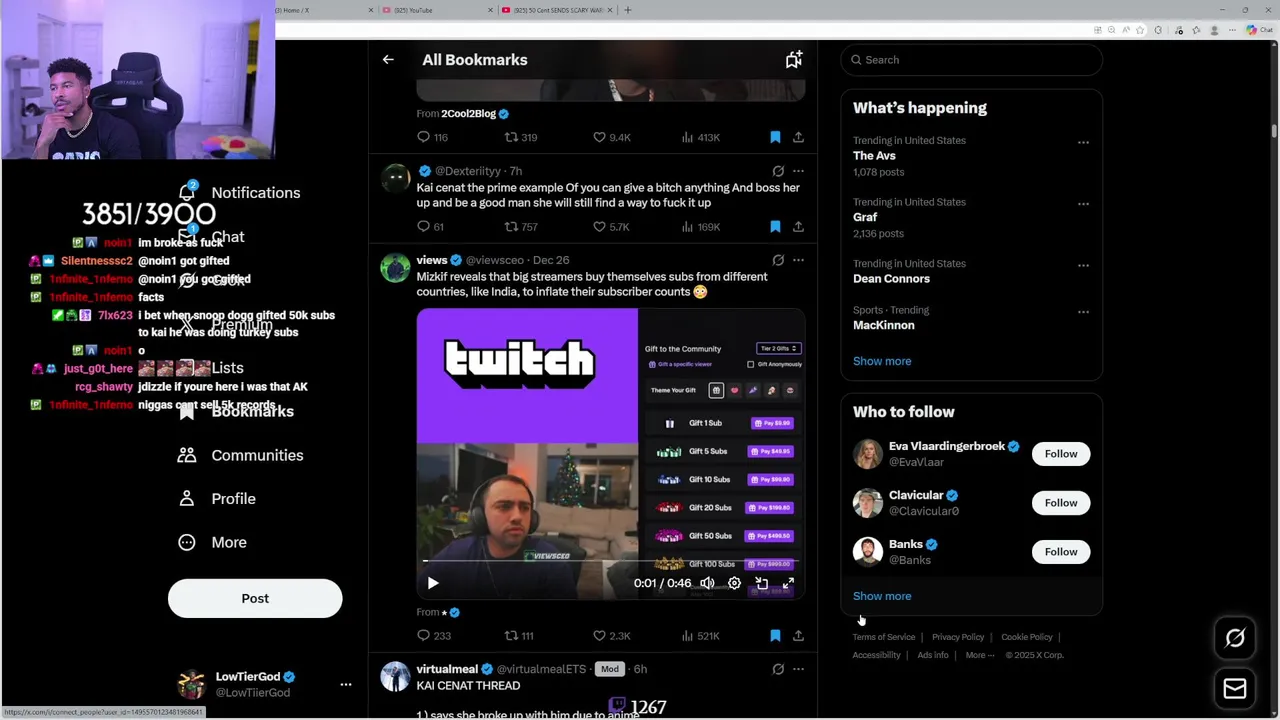Screen dimensions: 1280x720
Task: Open the Edge Copilot Chat button
Action: click(1259, 30)
